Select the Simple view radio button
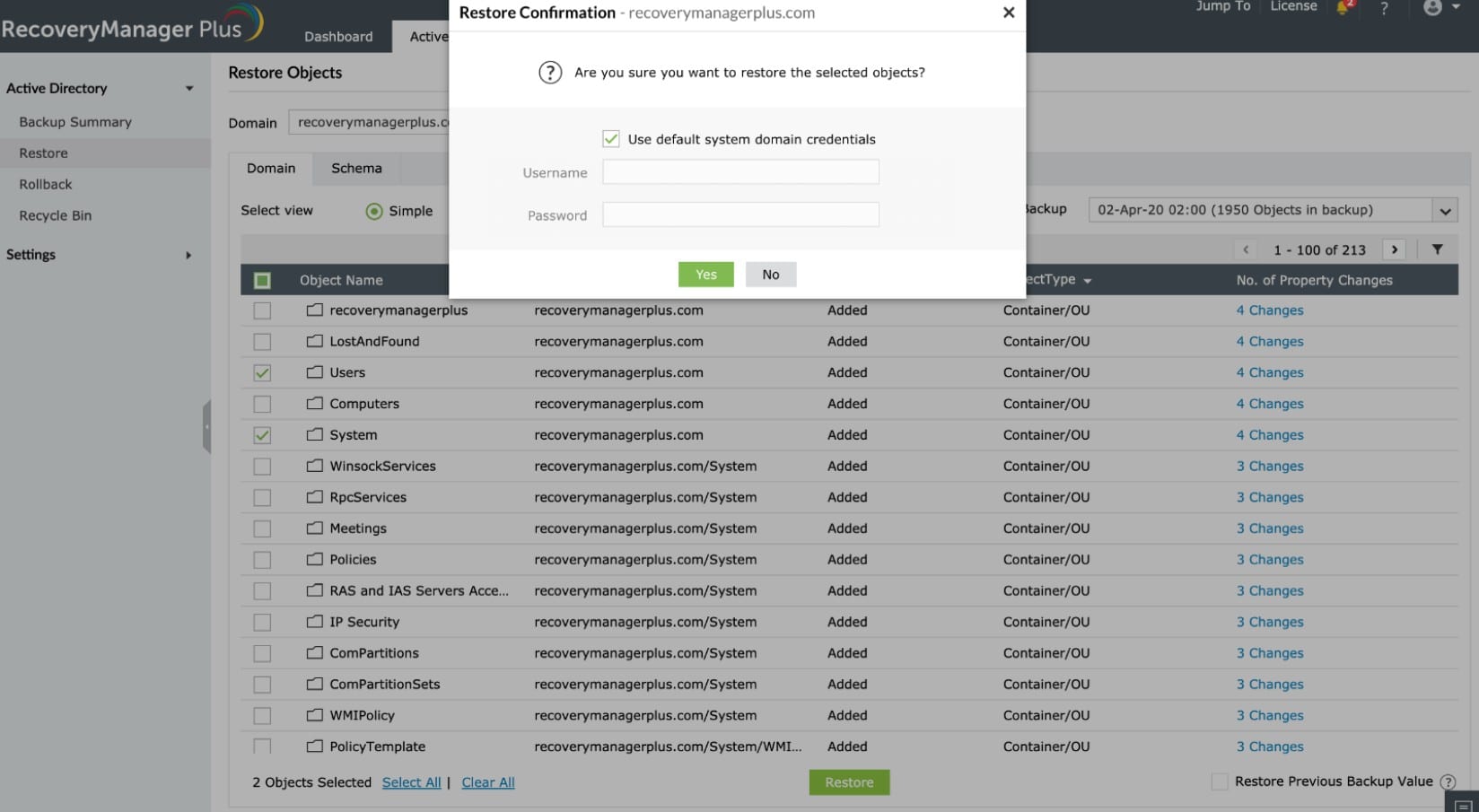 click(374, 212)
